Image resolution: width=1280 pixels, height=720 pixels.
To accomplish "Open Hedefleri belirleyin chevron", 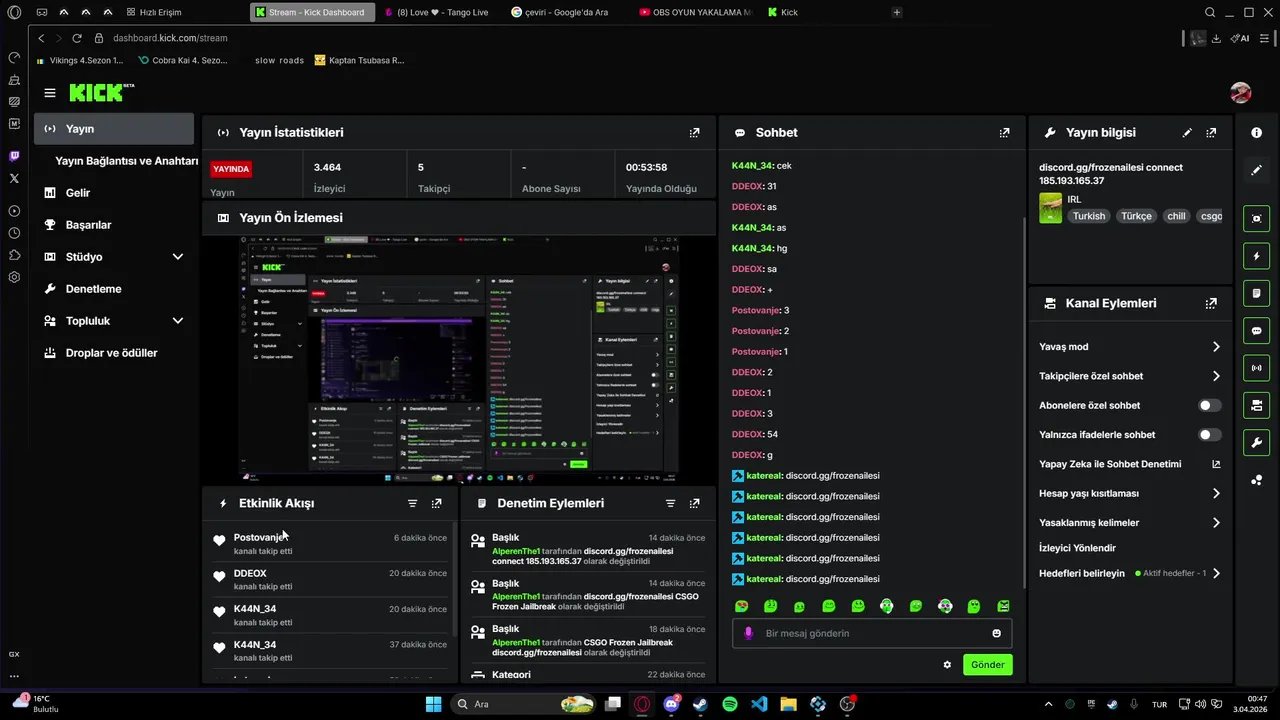I will point(1216,574).
